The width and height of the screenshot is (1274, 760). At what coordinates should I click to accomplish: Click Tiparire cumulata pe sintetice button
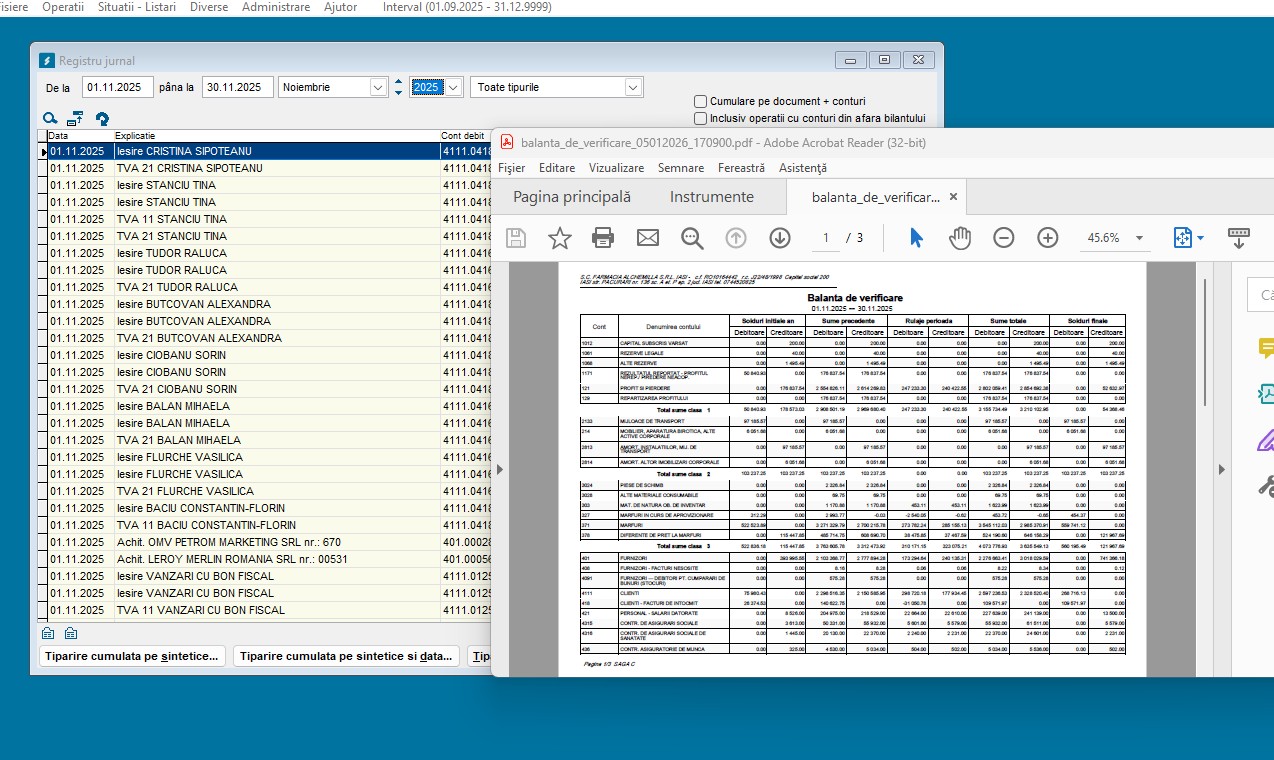132,656
